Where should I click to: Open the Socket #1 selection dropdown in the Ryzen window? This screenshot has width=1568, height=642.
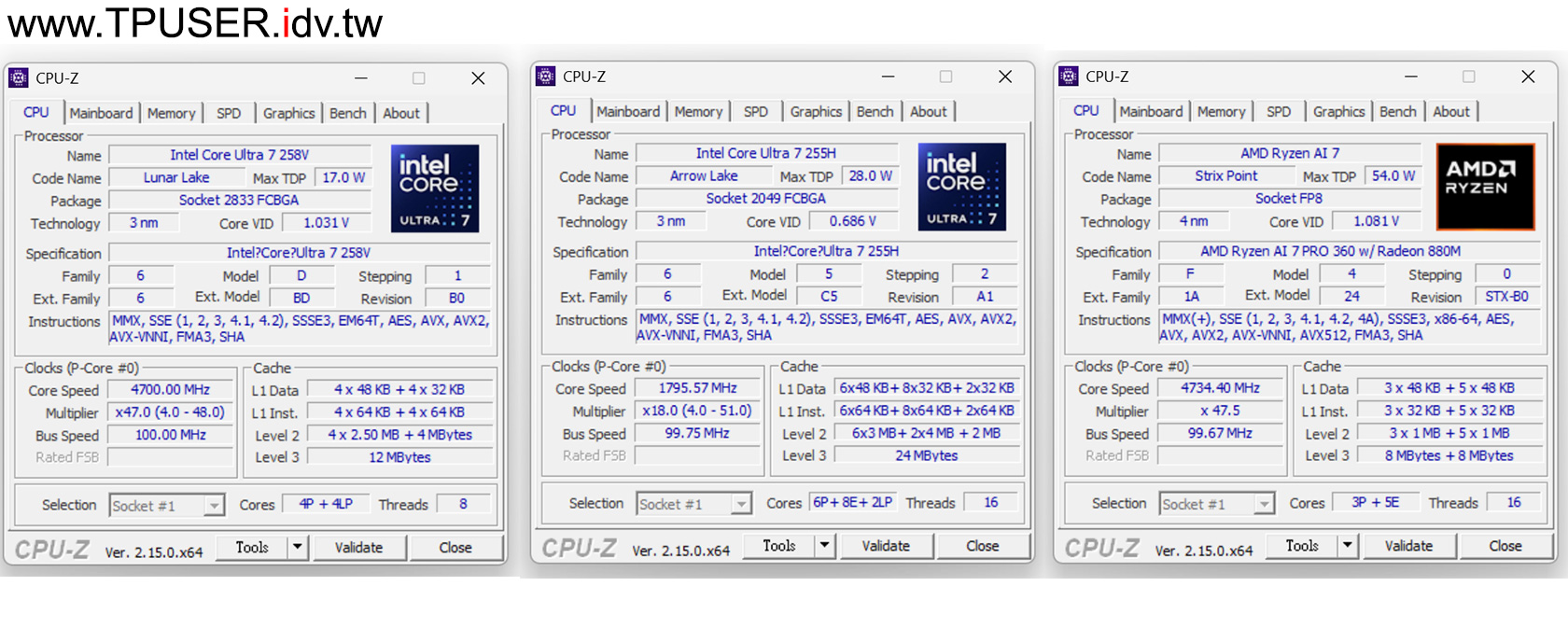(x=1264, y=504)
